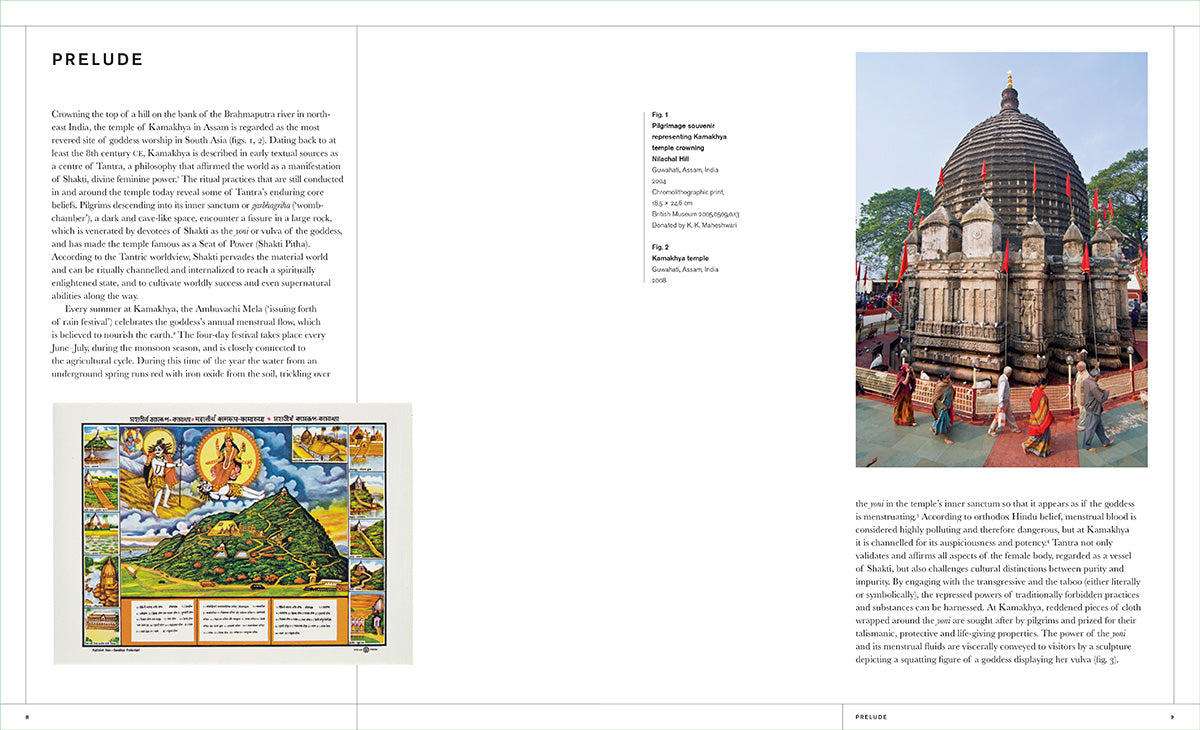Select the Fig. 1 caption label

pyautogui.click(x=660, y=115)
